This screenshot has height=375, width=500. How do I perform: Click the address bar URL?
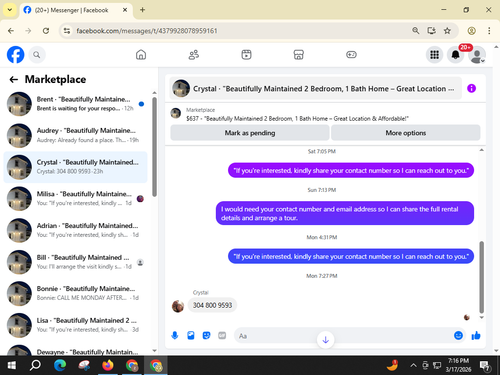coord(147,31)
